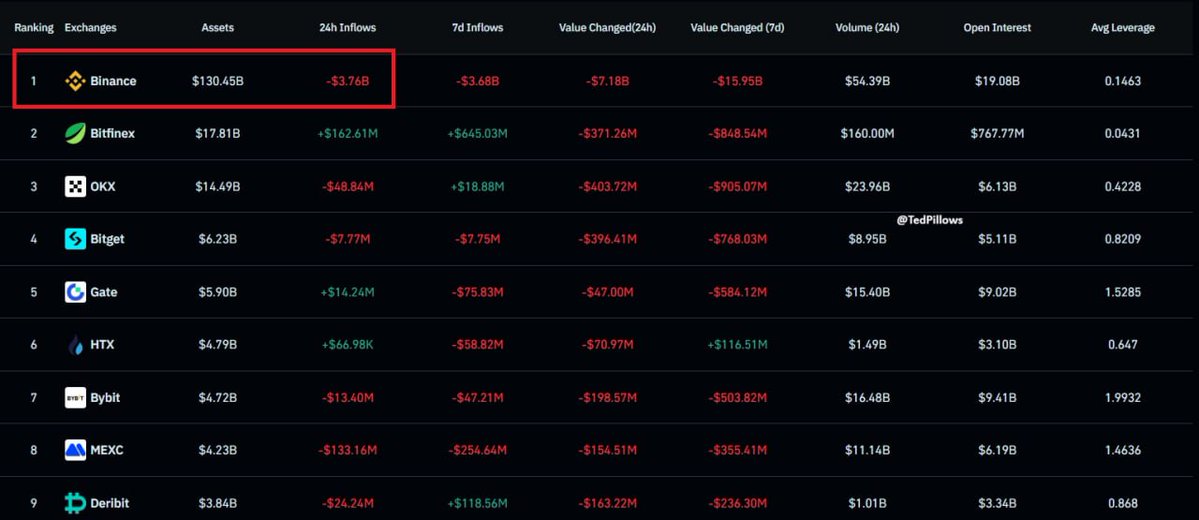Open the Bybit exchange name
The width and height of the screenshot is (1199, 520).
pos(105,398)
